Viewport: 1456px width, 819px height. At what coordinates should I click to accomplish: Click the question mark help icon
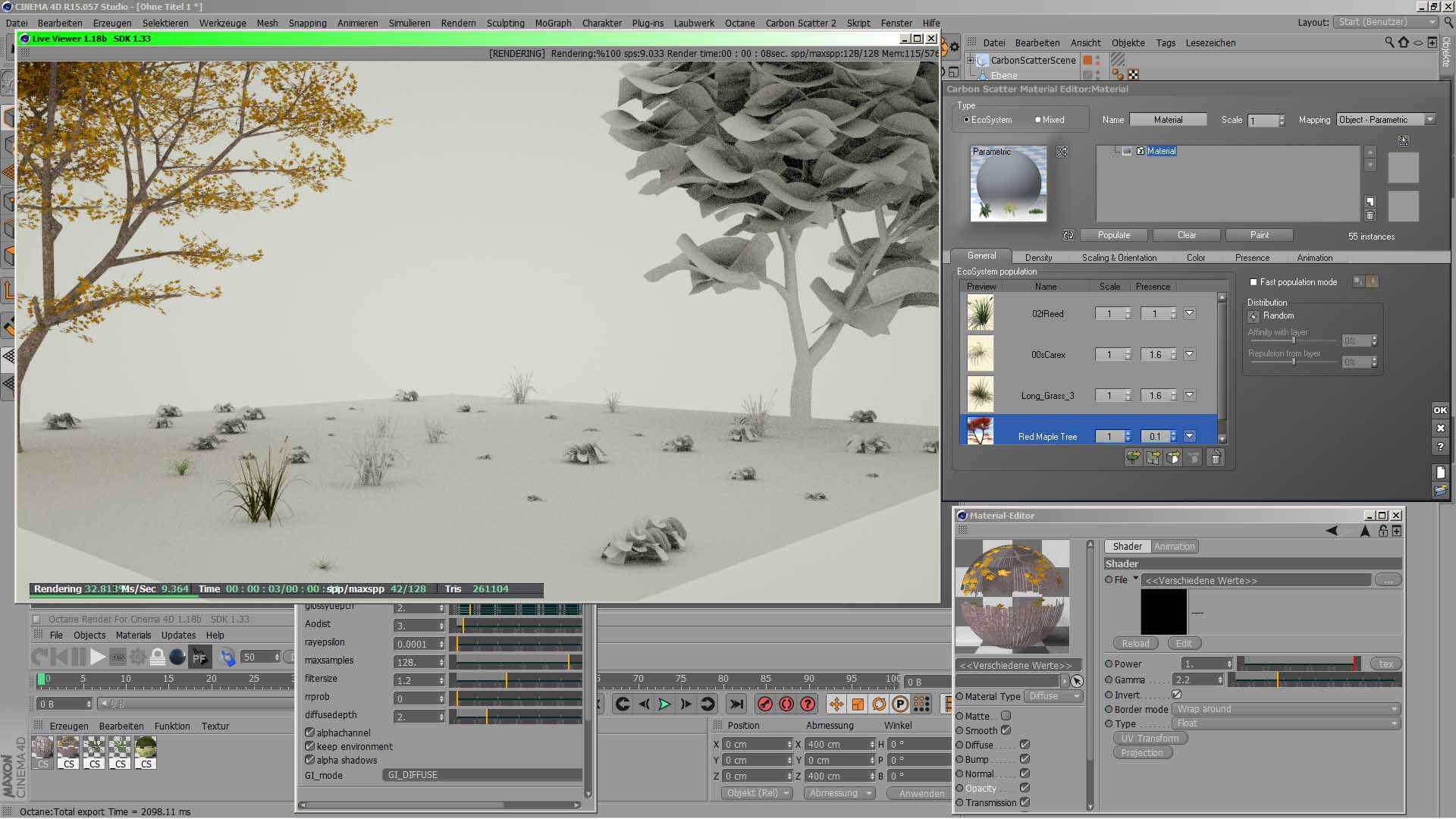1440,447
